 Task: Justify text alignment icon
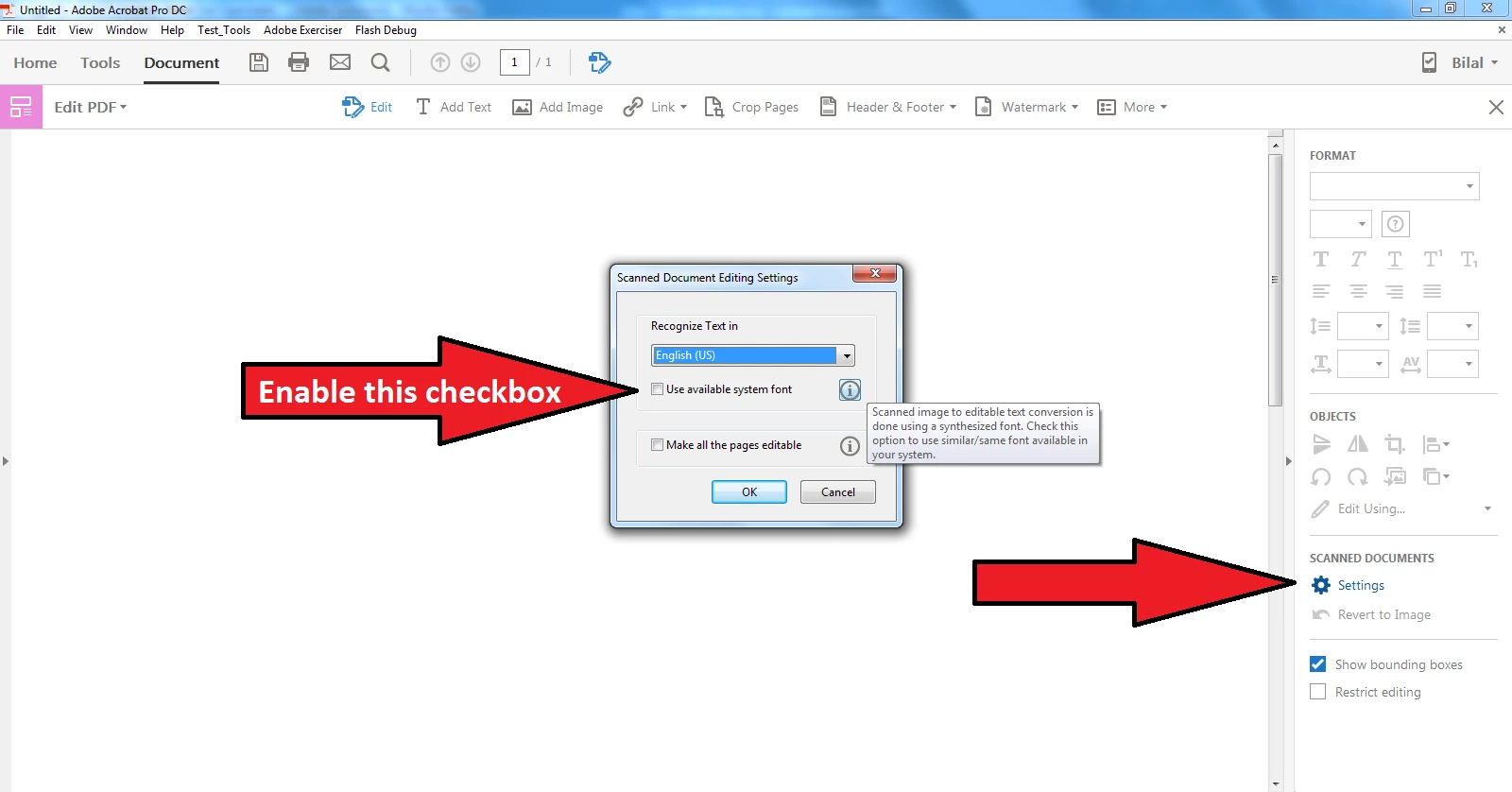click(x=1433, y=291)
